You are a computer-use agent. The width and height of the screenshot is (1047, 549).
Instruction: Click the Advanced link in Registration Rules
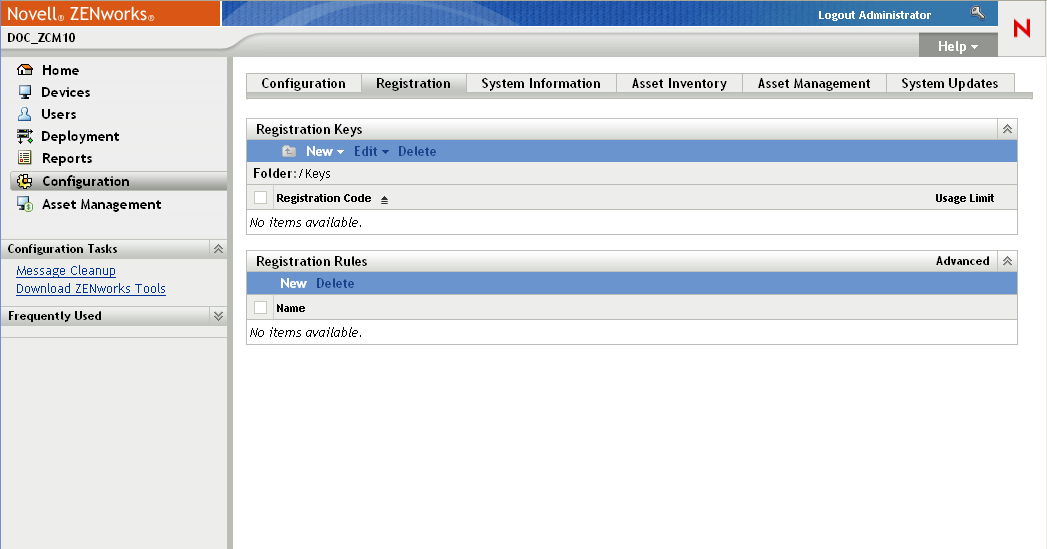[962, 261]
